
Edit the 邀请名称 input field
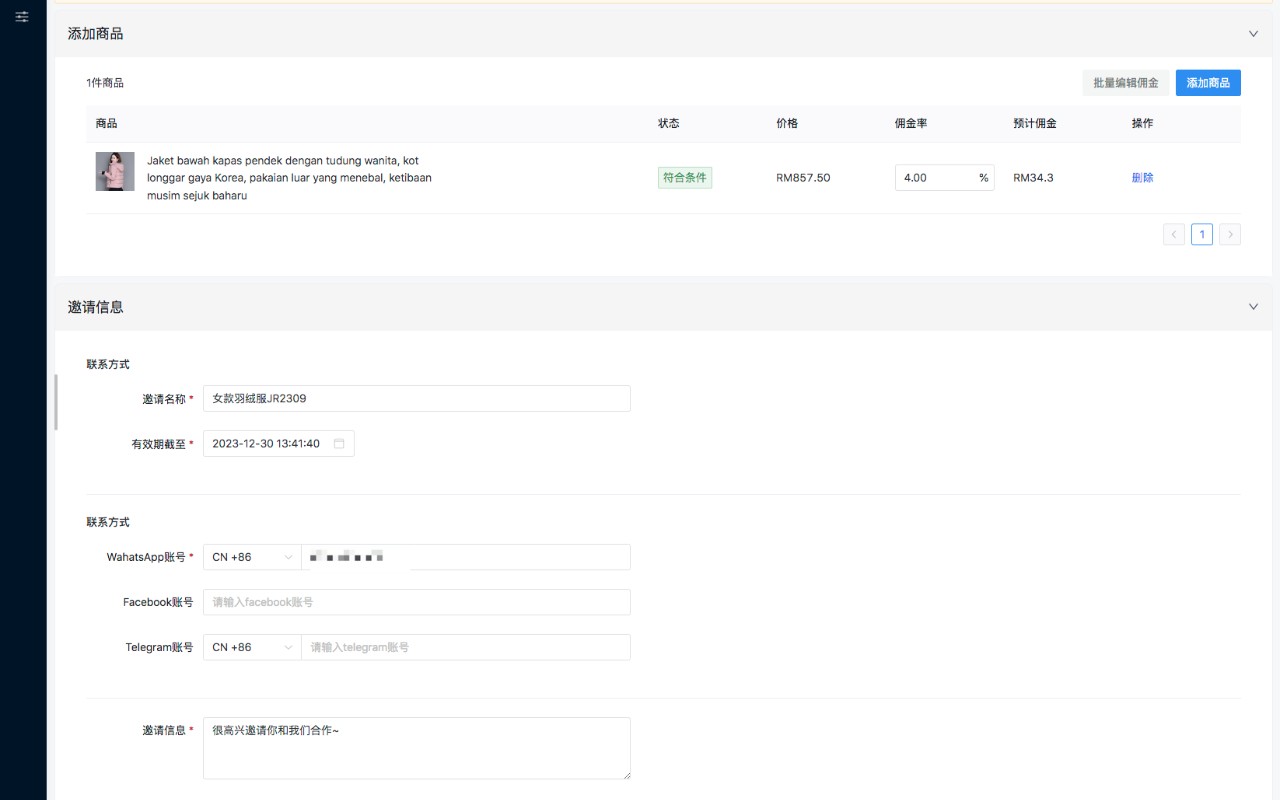pyautogui.click(x=417, y=398)
